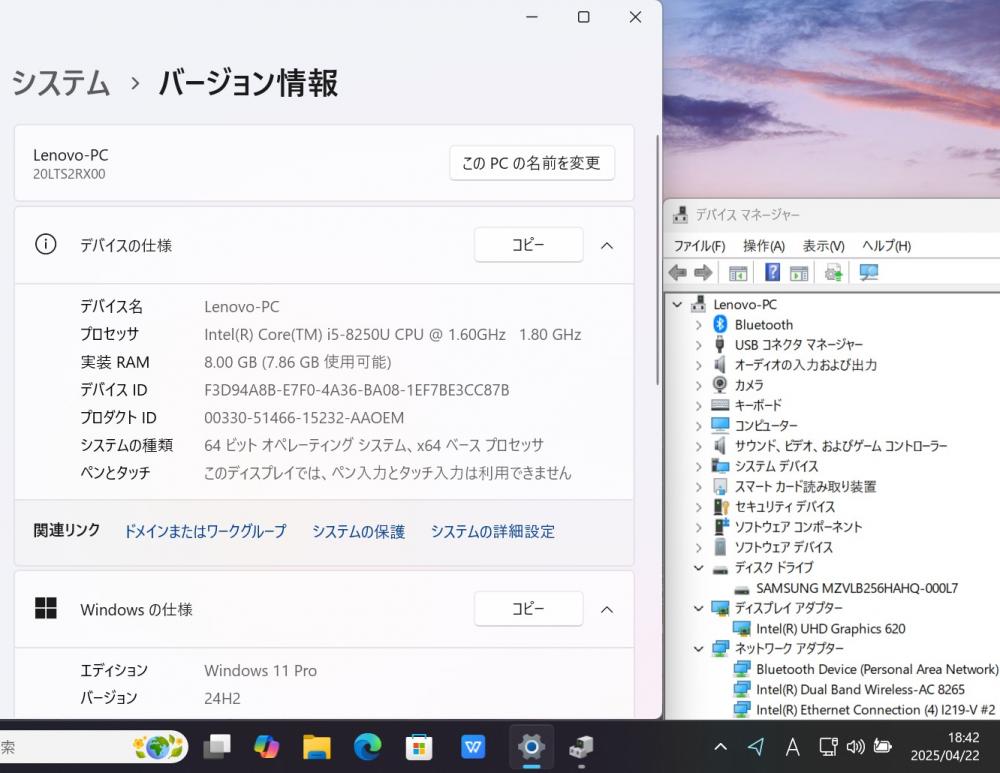The image size is (1000, 773).
Task: Collapse the ネットワーク アダプター chevron
Action: click(x=698, y=649)
